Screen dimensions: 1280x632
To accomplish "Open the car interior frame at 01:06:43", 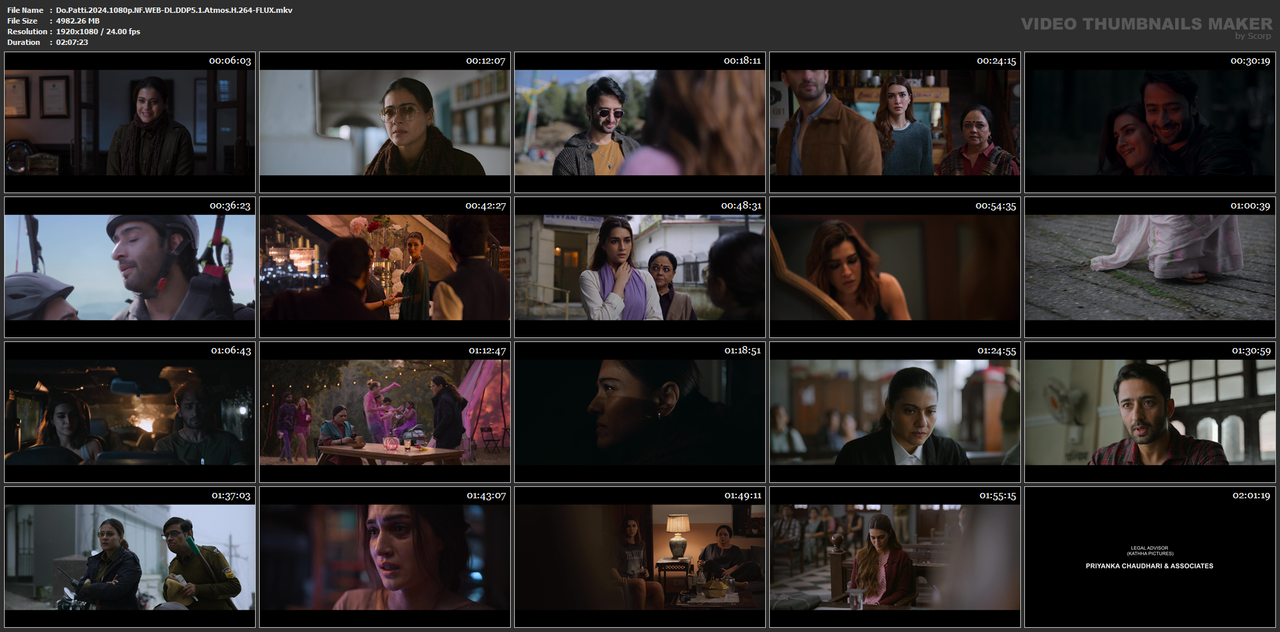I will (x=130, y=412).
